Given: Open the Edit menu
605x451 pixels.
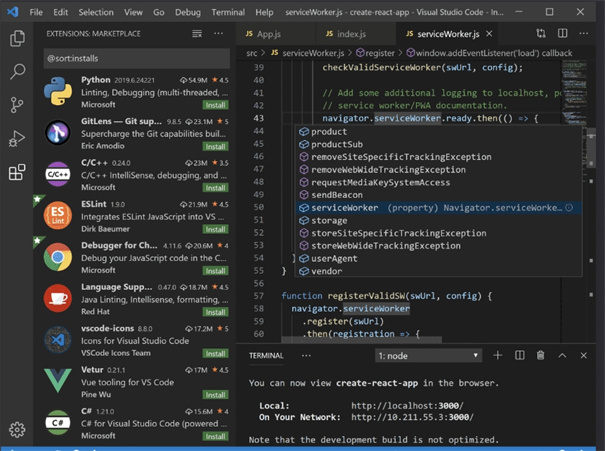Looking at the screenshot, I should pyautogui.click(x=61, y=12).
